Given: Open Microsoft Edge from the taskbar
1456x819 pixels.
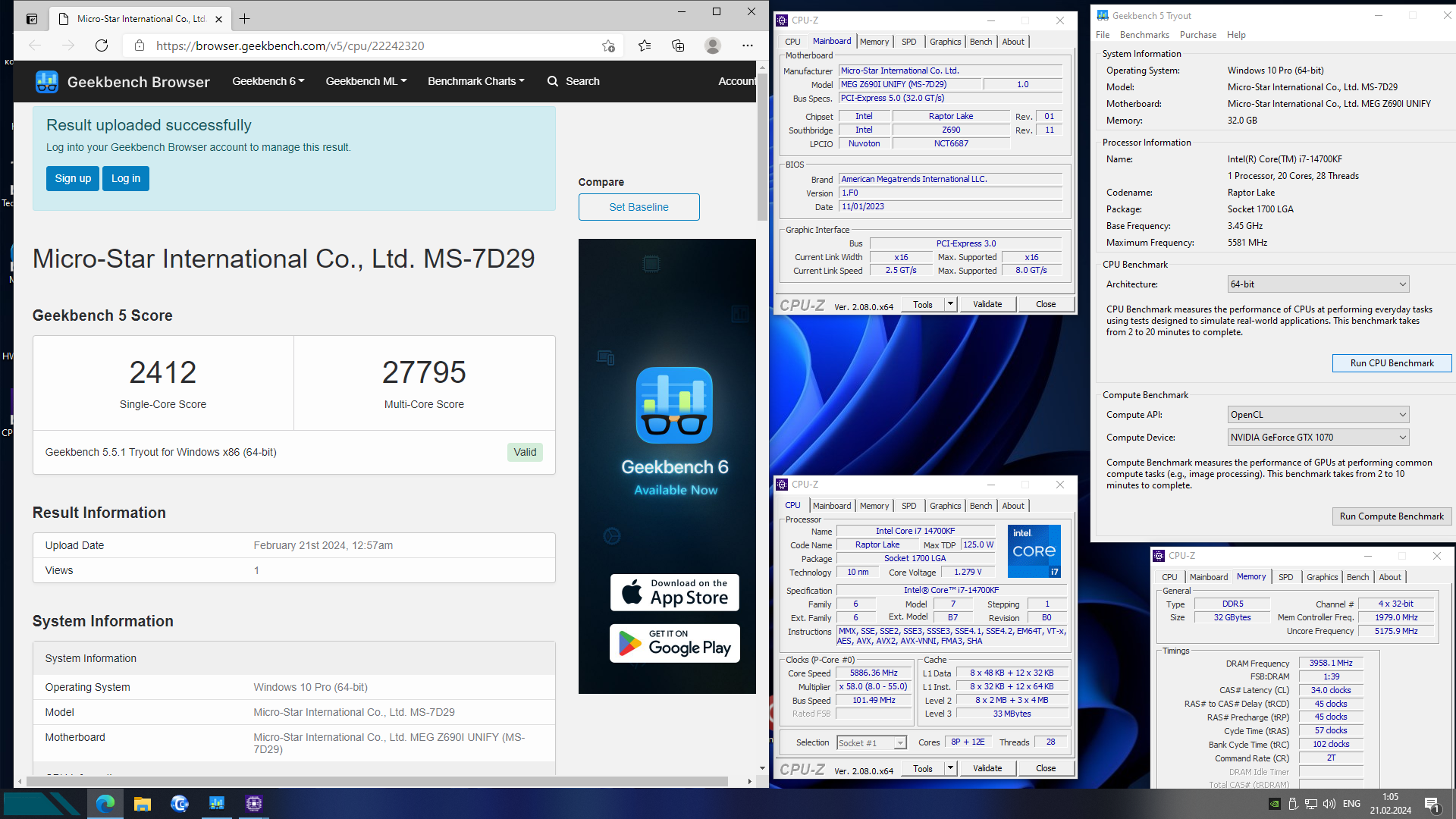Looking at the screenshot, I should click(105, 803).
